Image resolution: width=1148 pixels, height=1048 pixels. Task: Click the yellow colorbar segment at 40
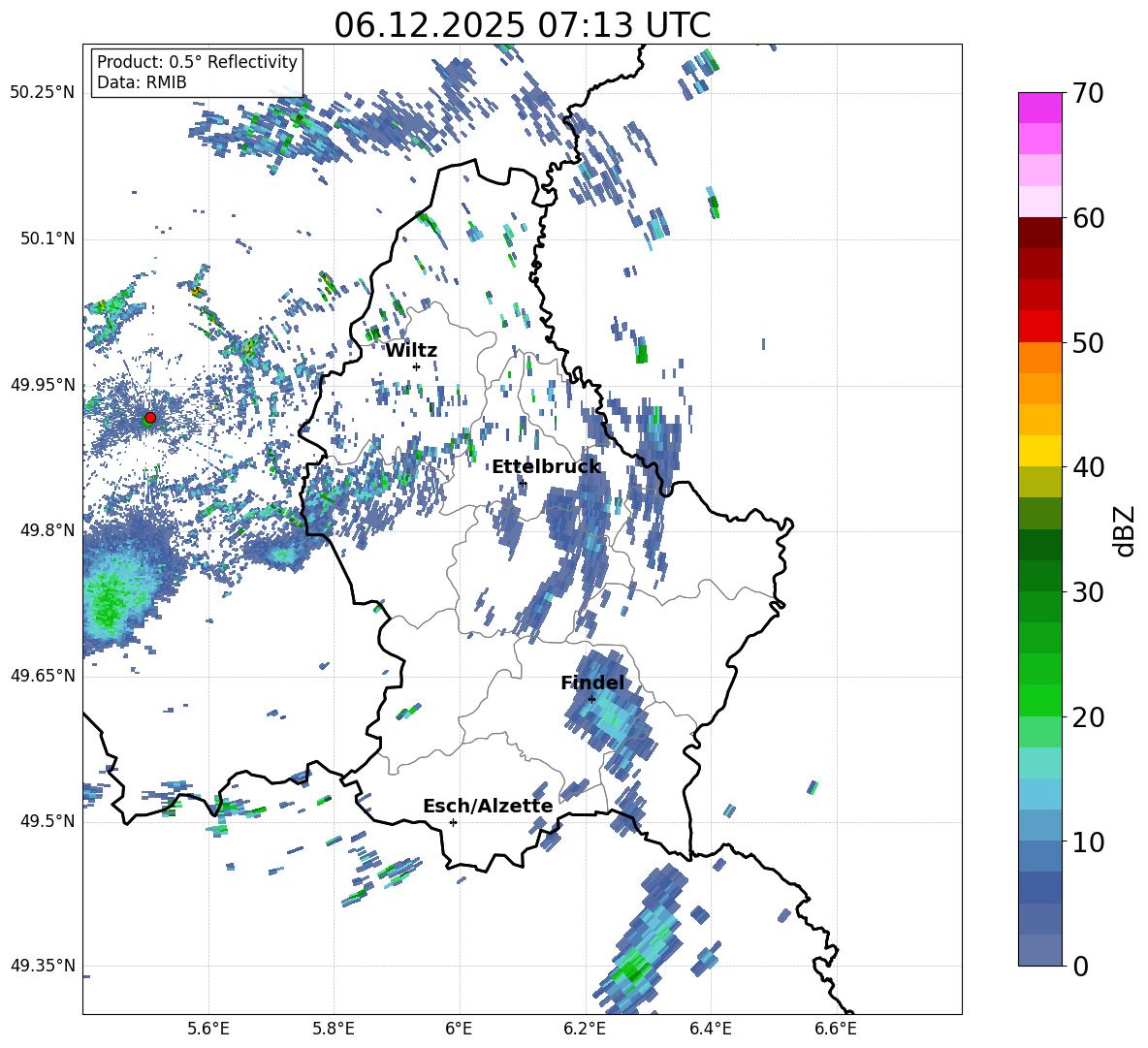coord(1039,451)
